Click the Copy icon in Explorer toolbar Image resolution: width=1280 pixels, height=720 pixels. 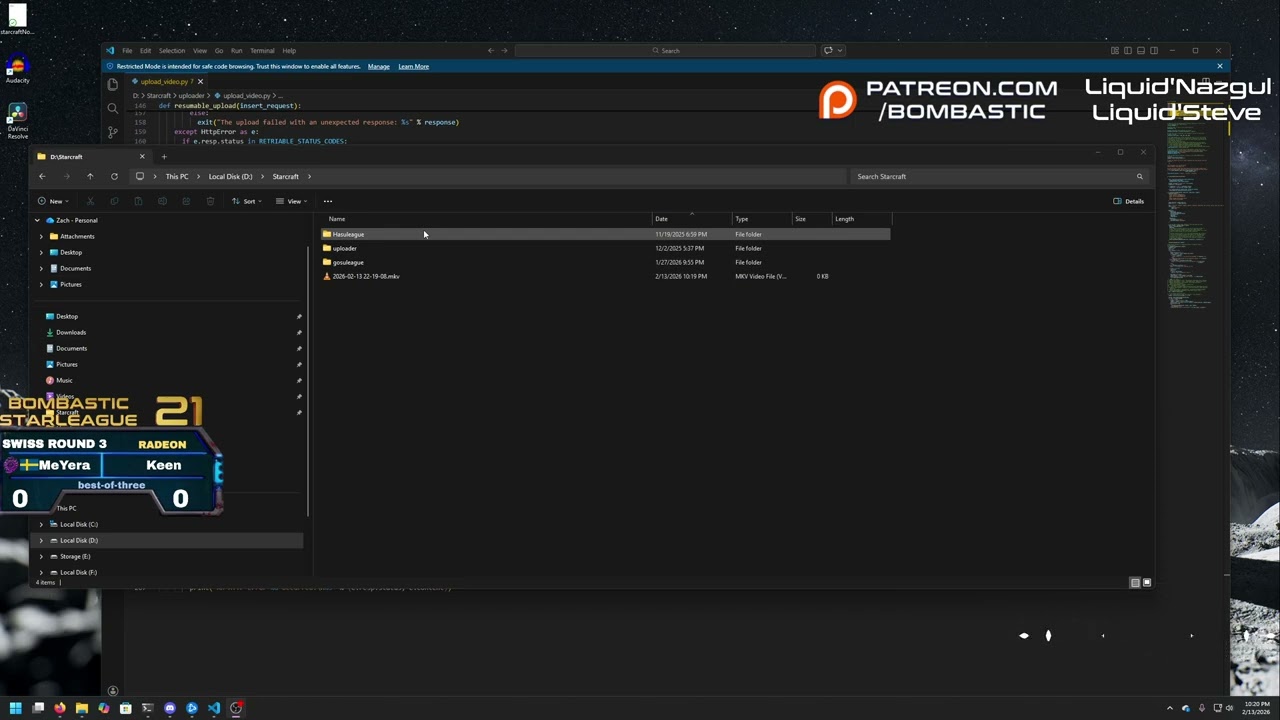(114, 201)
